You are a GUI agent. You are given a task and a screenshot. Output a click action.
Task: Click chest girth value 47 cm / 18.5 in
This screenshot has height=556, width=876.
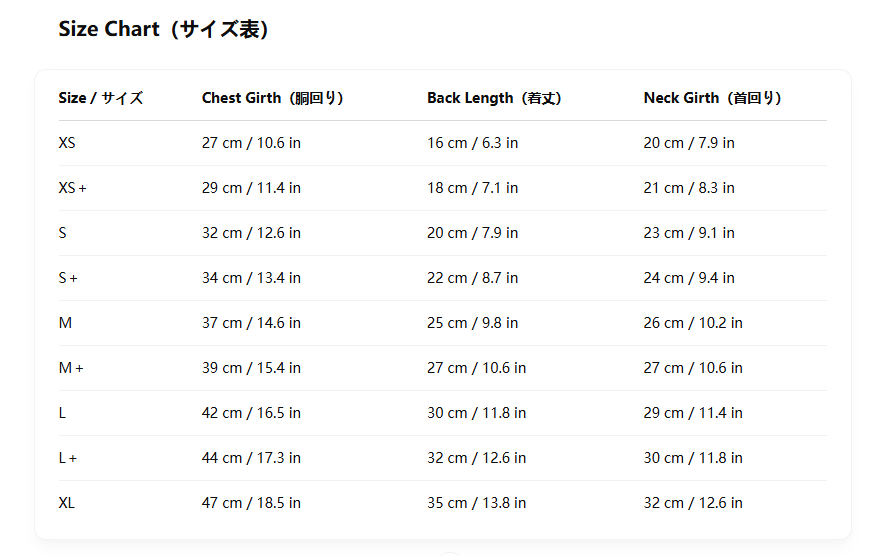click(x=251, y=503)
